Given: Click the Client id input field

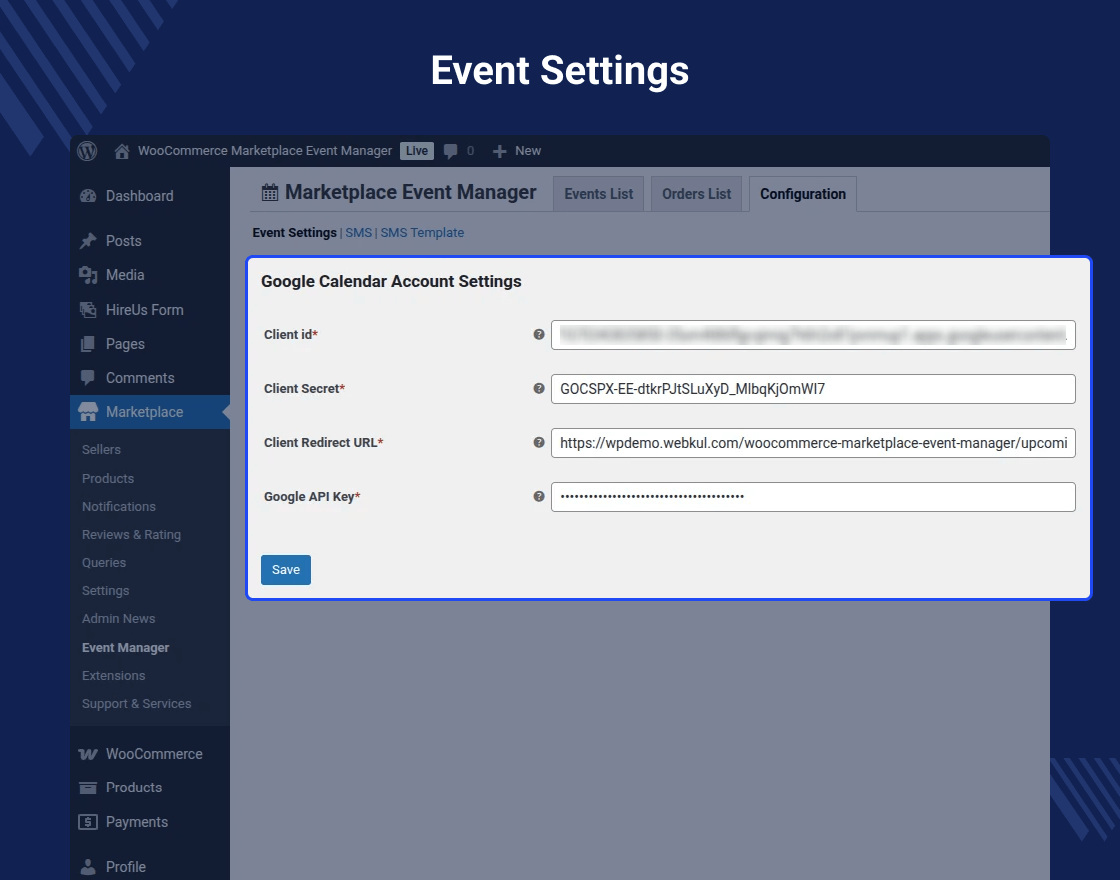Looking at the screenshot, I should tap(813, 335).
